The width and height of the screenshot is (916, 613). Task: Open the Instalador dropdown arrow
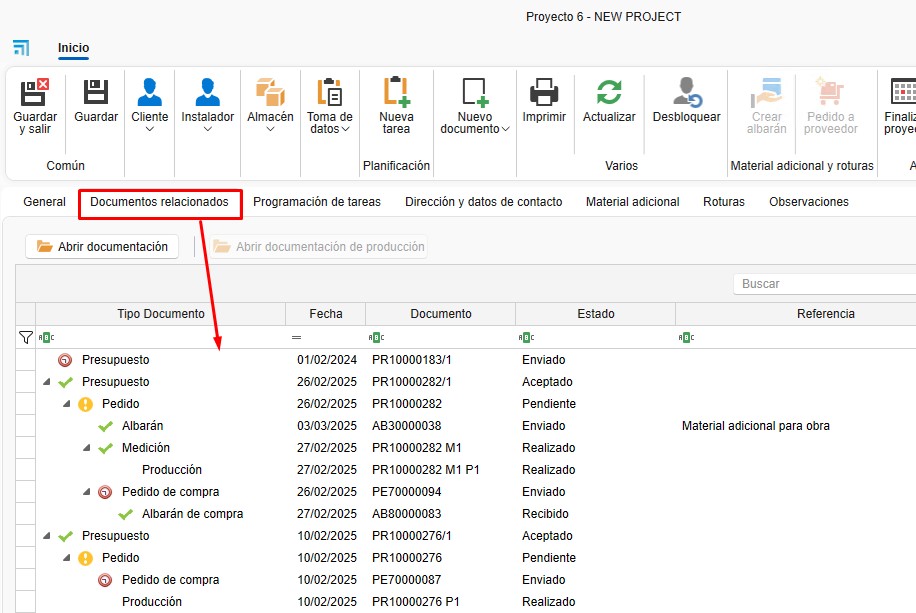pyautogui.click(x=207, y=129)
